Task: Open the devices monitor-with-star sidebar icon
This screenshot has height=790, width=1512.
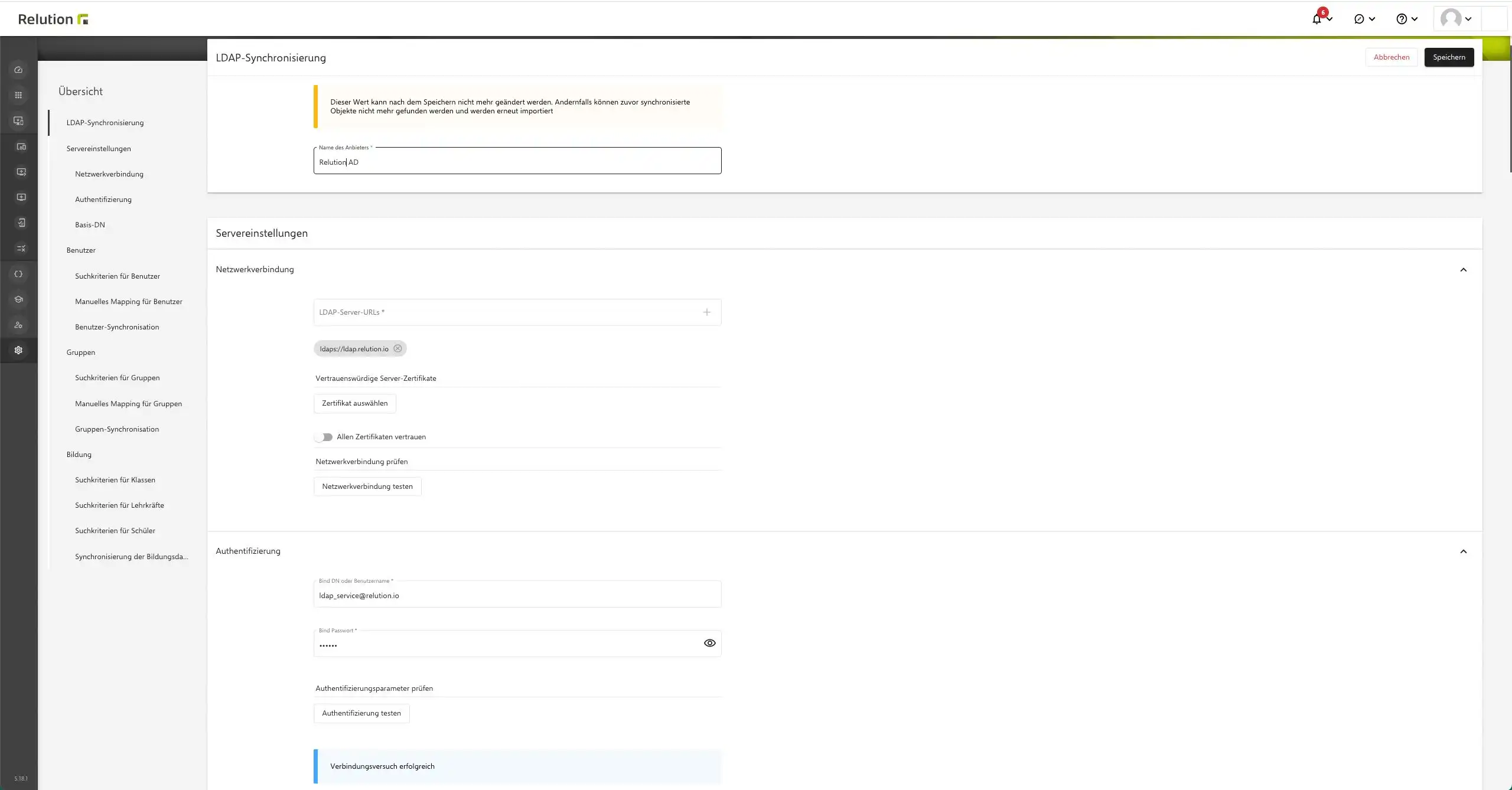Action: click(x=18, y=120)
